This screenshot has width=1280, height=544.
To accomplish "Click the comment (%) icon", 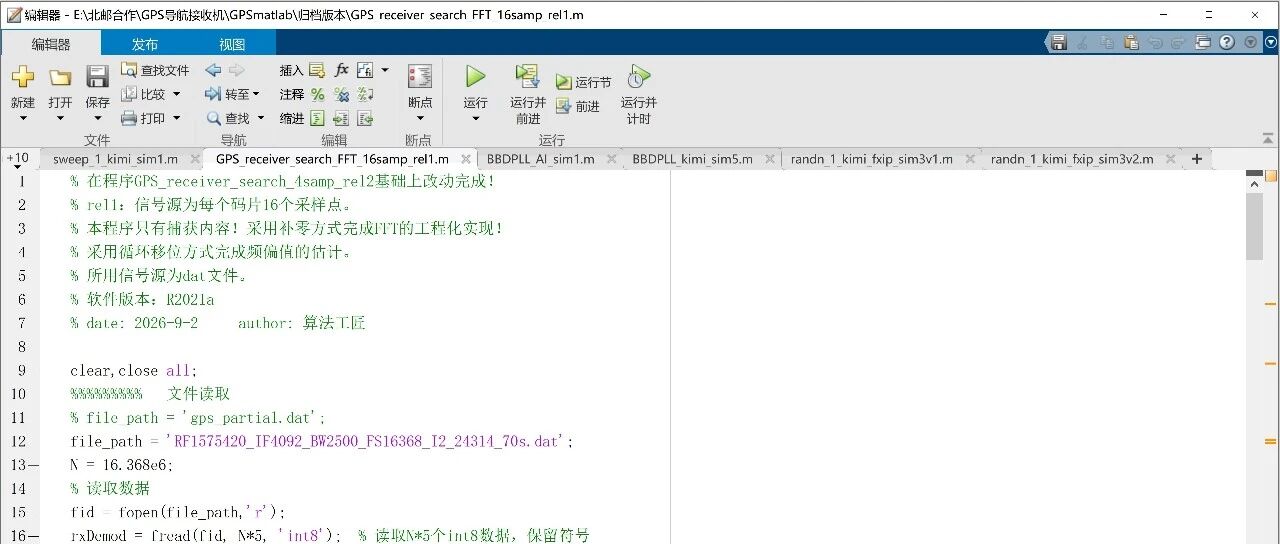I will pos(317,94).
